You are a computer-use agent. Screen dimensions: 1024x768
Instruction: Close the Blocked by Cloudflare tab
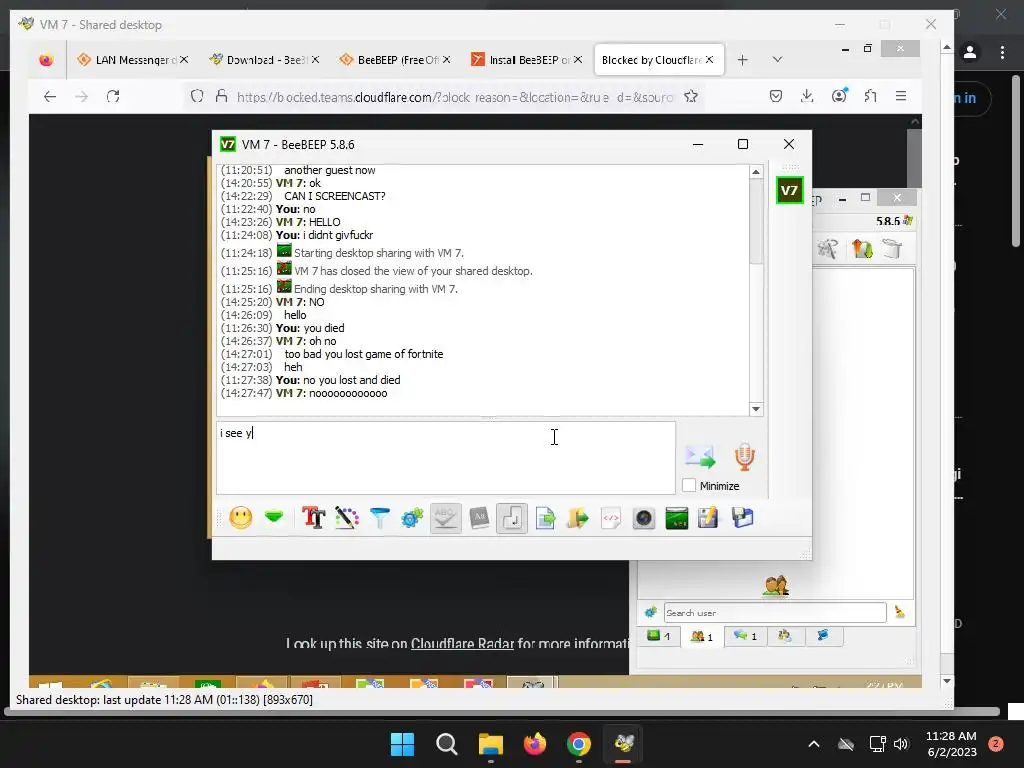pos(709,59)
